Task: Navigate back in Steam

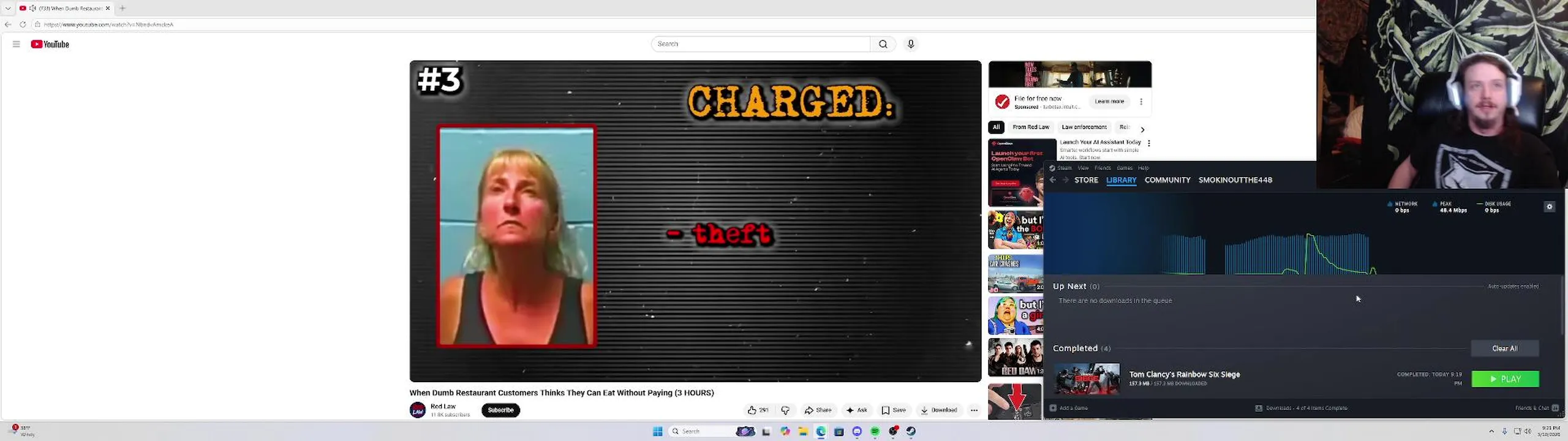Action: point(1053,180)
